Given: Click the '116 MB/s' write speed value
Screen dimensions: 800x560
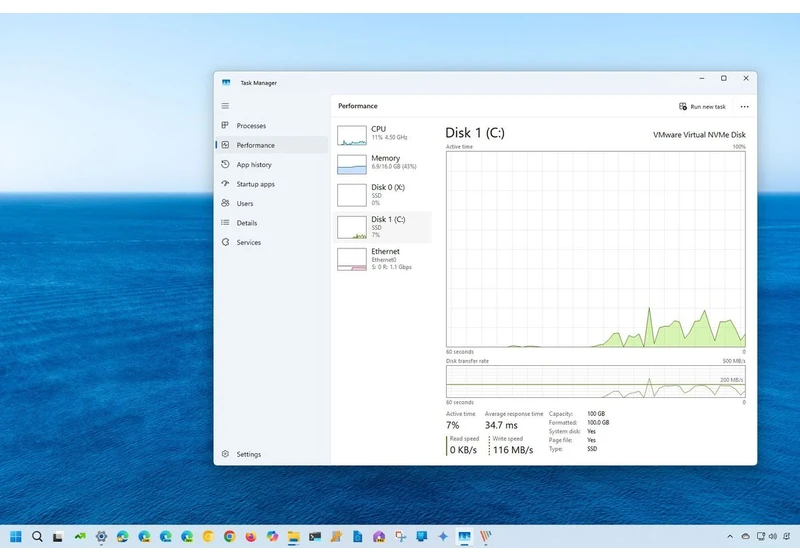Looking at the screenshot, I should click(x=513, y=450).
